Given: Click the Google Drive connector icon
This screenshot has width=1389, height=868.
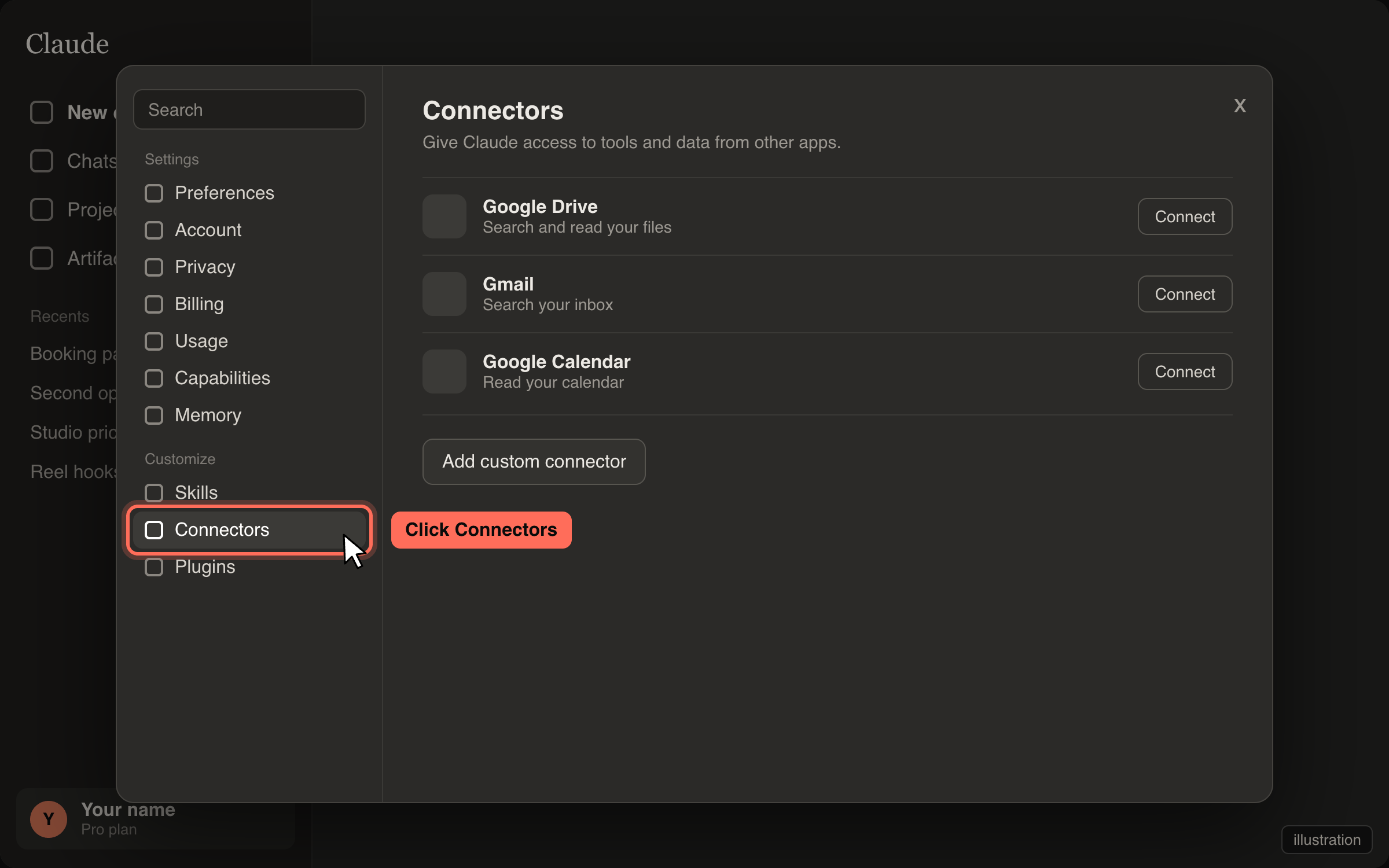Looking at the screenshot, I should [444, 216].
